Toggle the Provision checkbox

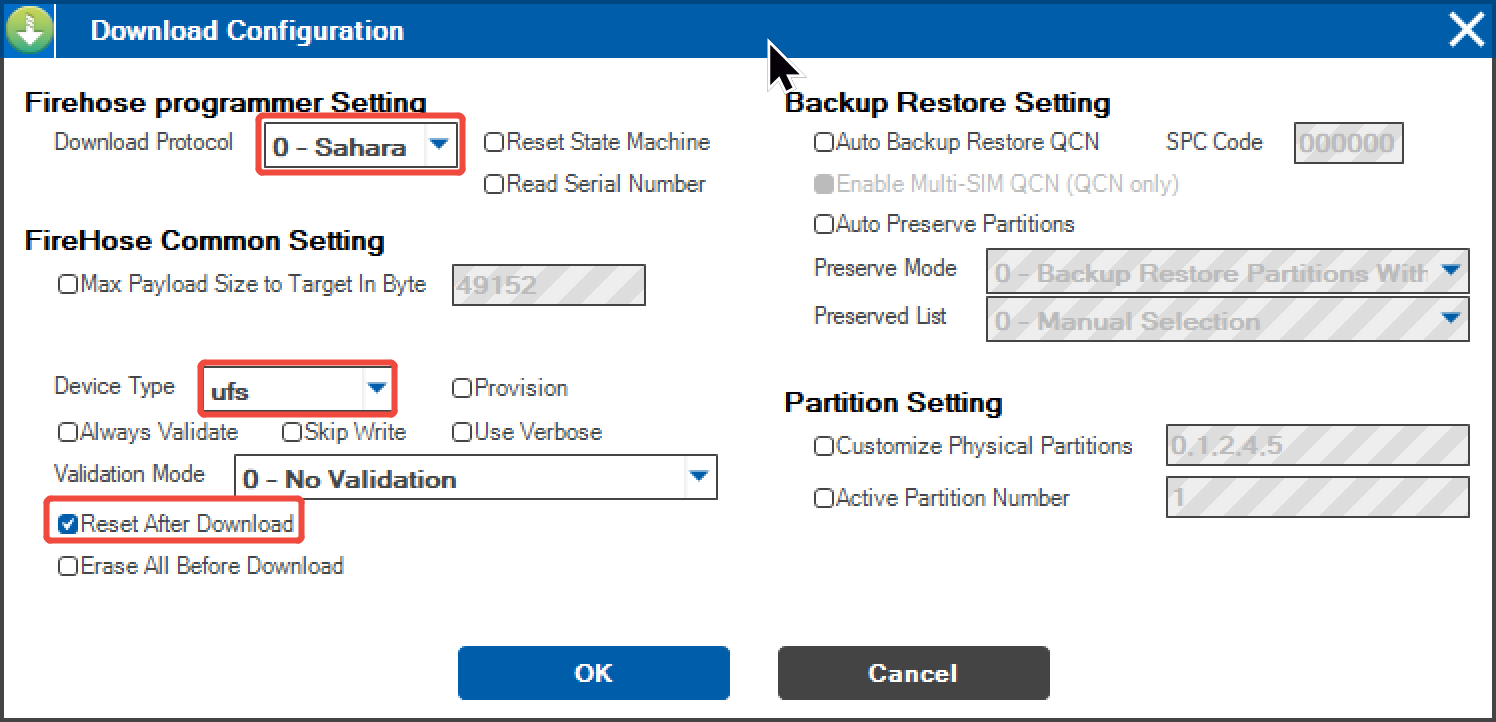[462, 388]
